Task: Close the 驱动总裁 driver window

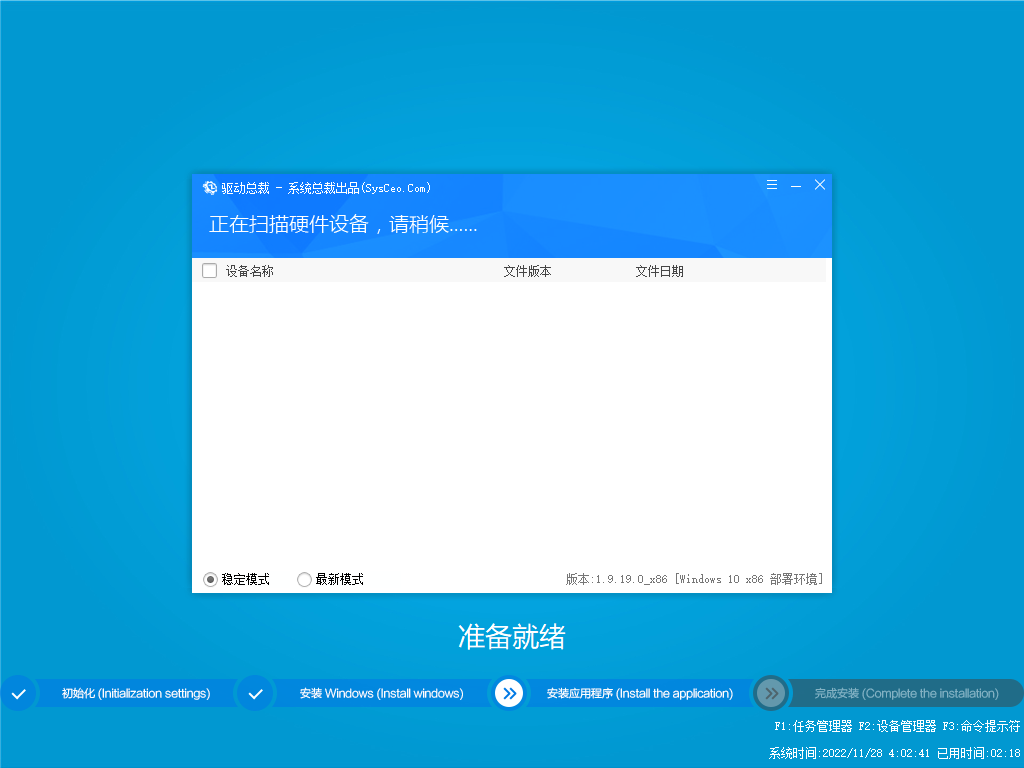Action: click(820, 186)
